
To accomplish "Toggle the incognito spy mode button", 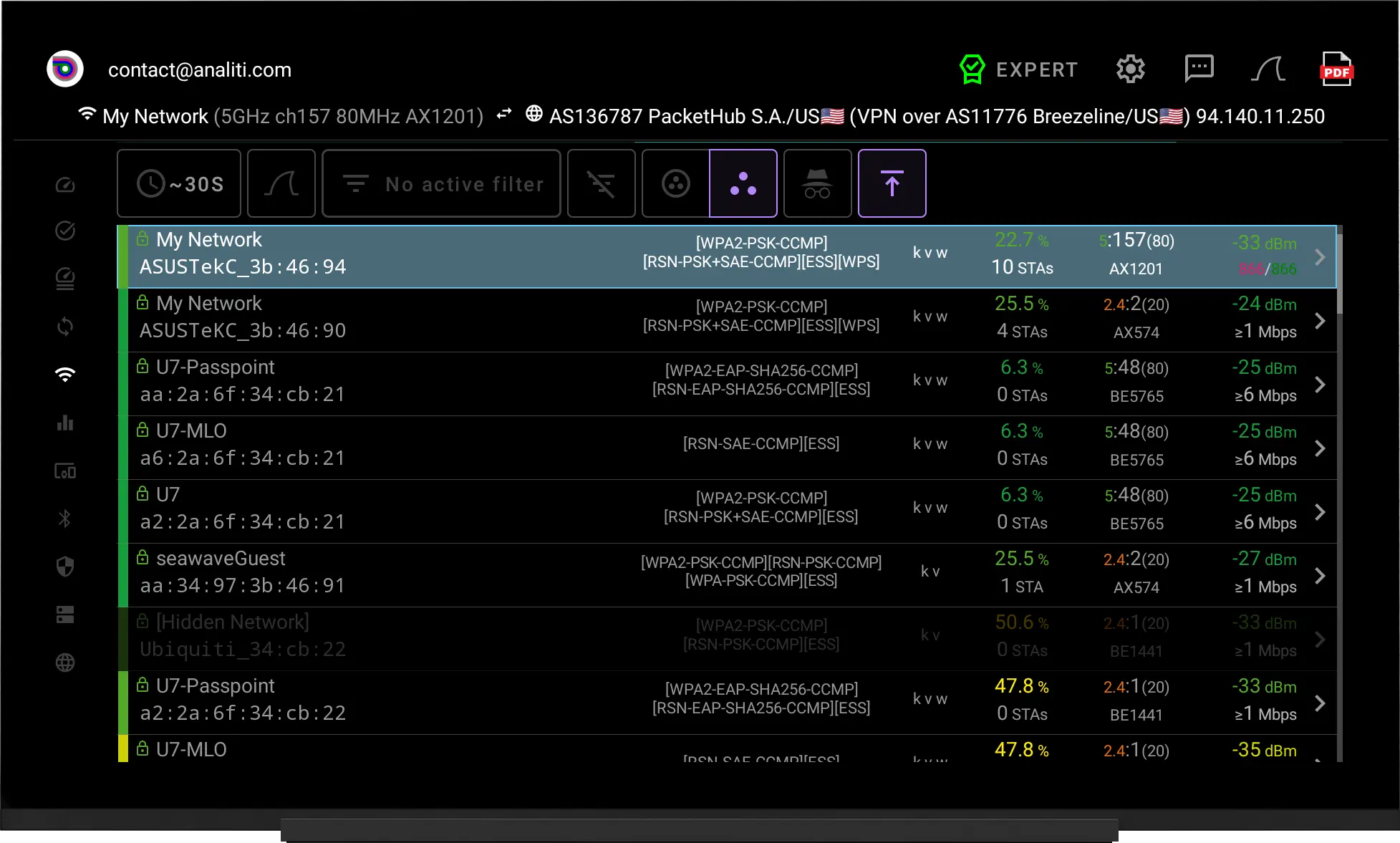I will pos(817,183).
